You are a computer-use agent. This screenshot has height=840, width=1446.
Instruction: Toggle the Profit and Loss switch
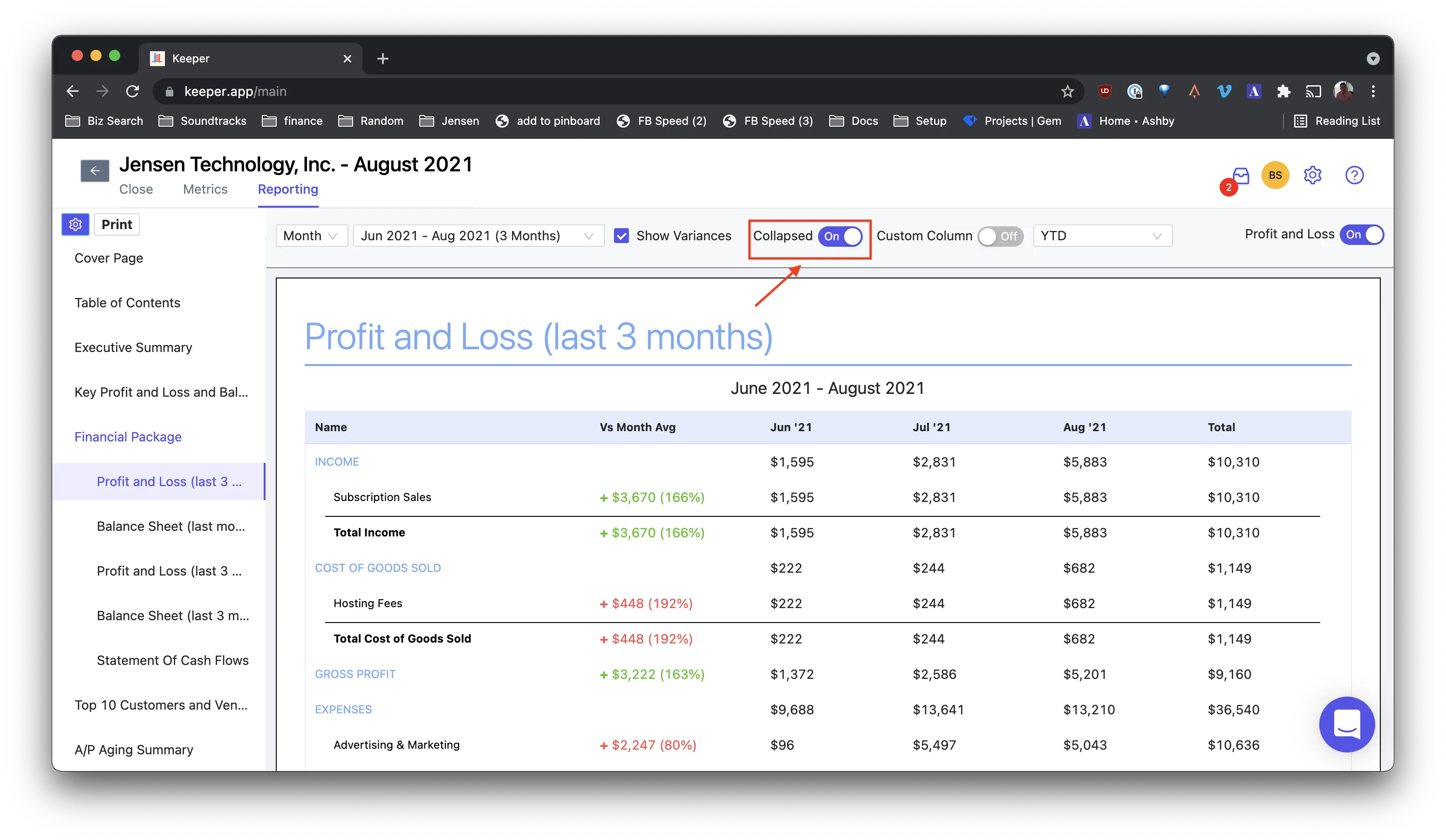1362,235
